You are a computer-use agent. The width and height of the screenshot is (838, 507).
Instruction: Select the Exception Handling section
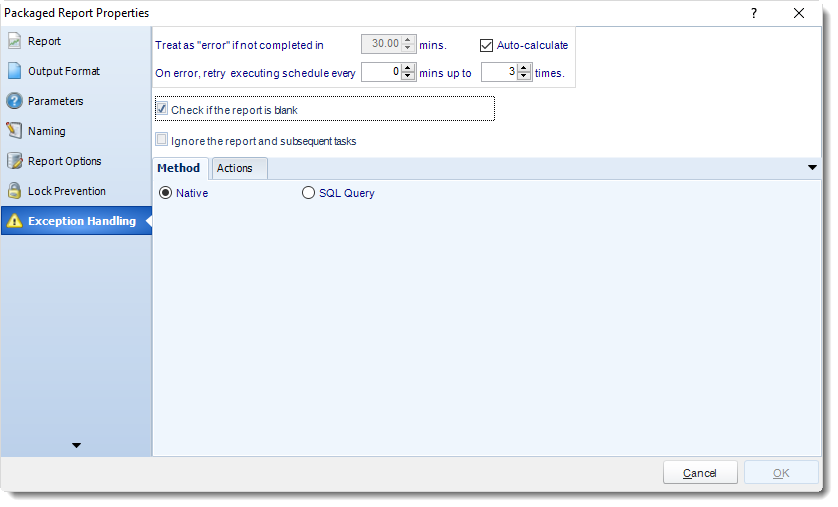(x=76, y=221)
